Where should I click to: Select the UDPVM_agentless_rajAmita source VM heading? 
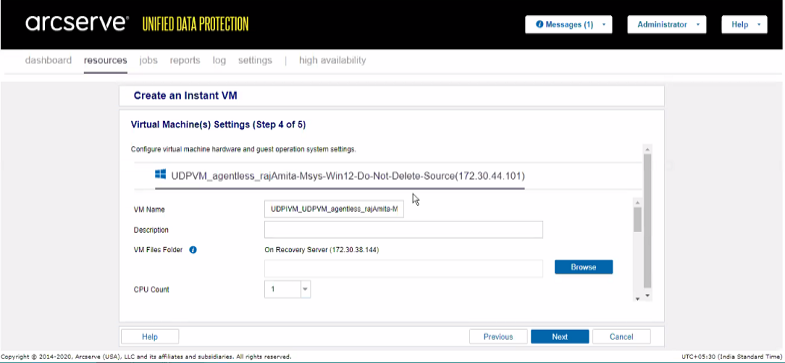coord(347,176)
